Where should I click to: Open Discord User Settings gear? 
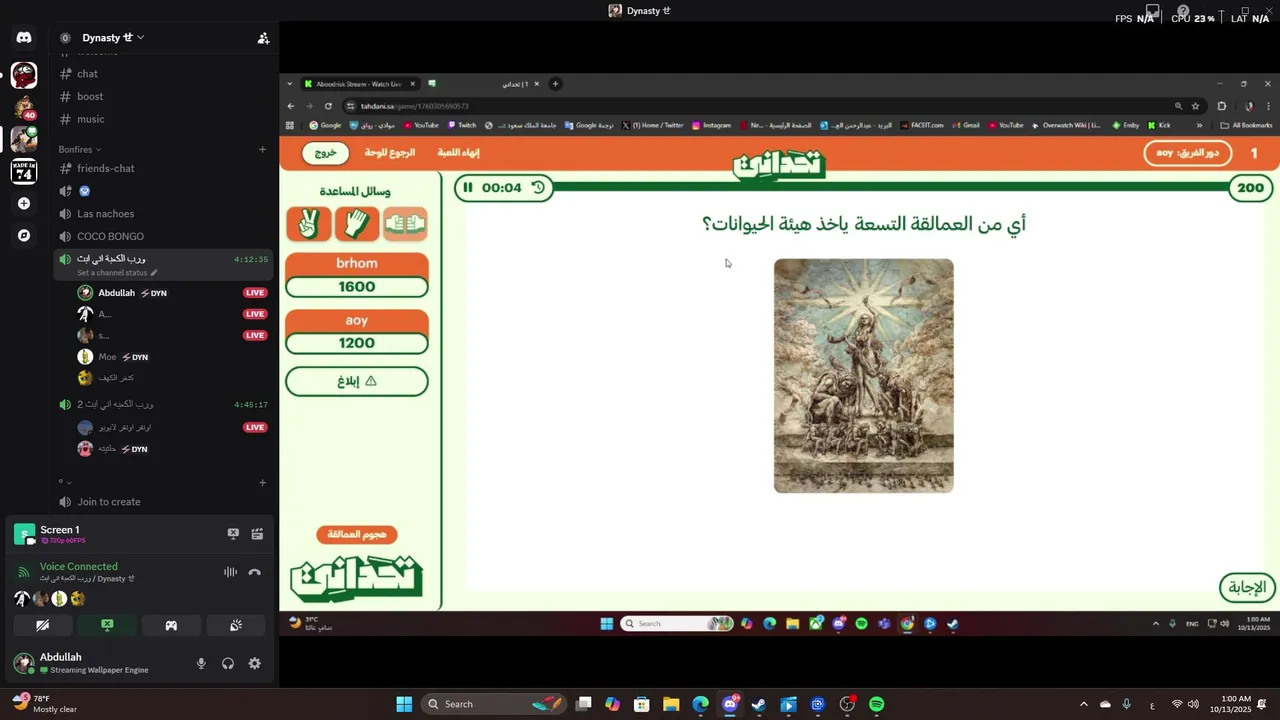(255, 663)
